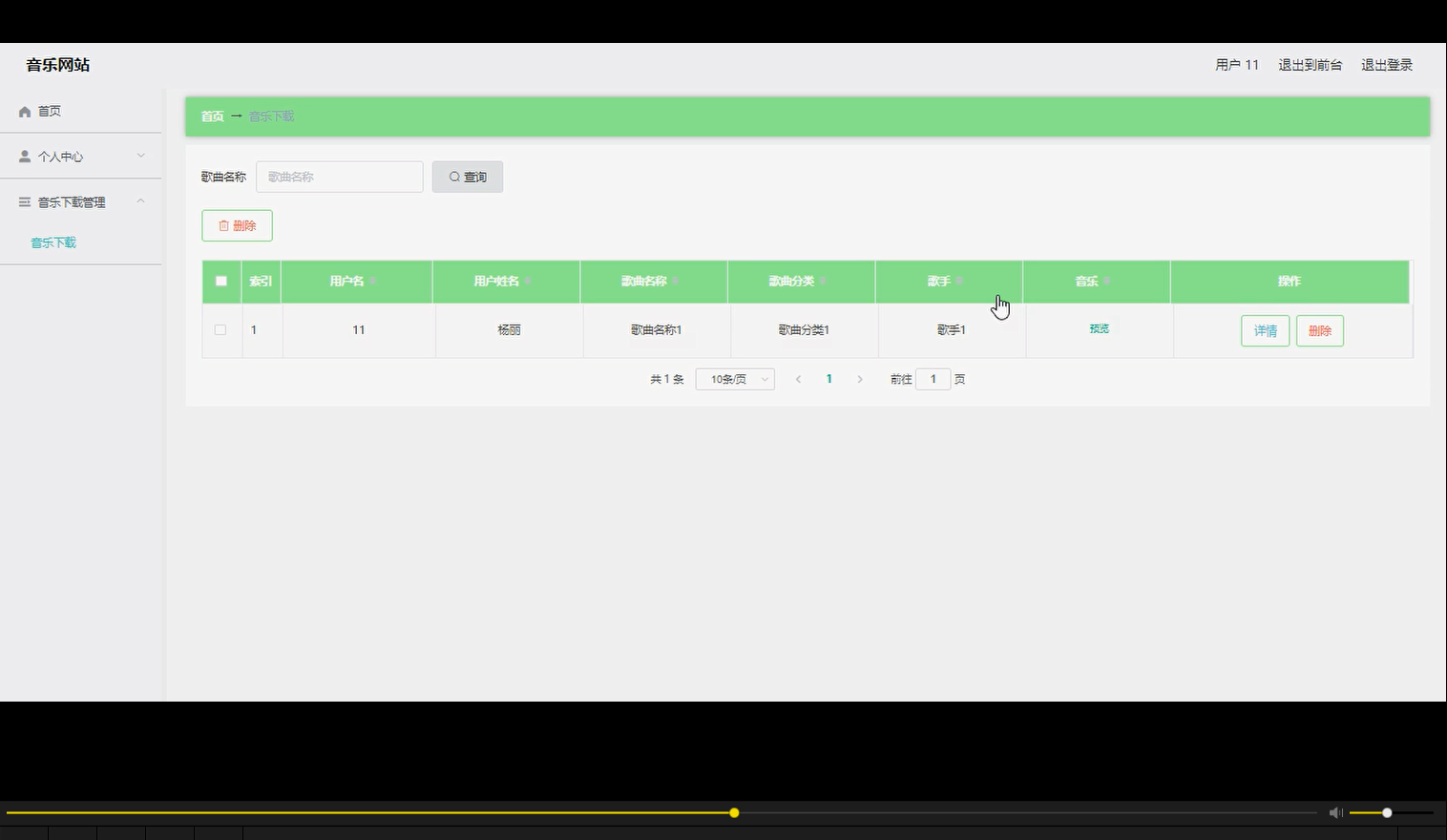Click the volume slider knob
This screenshot has height=840, width=1447.
tap(1387, 813)
